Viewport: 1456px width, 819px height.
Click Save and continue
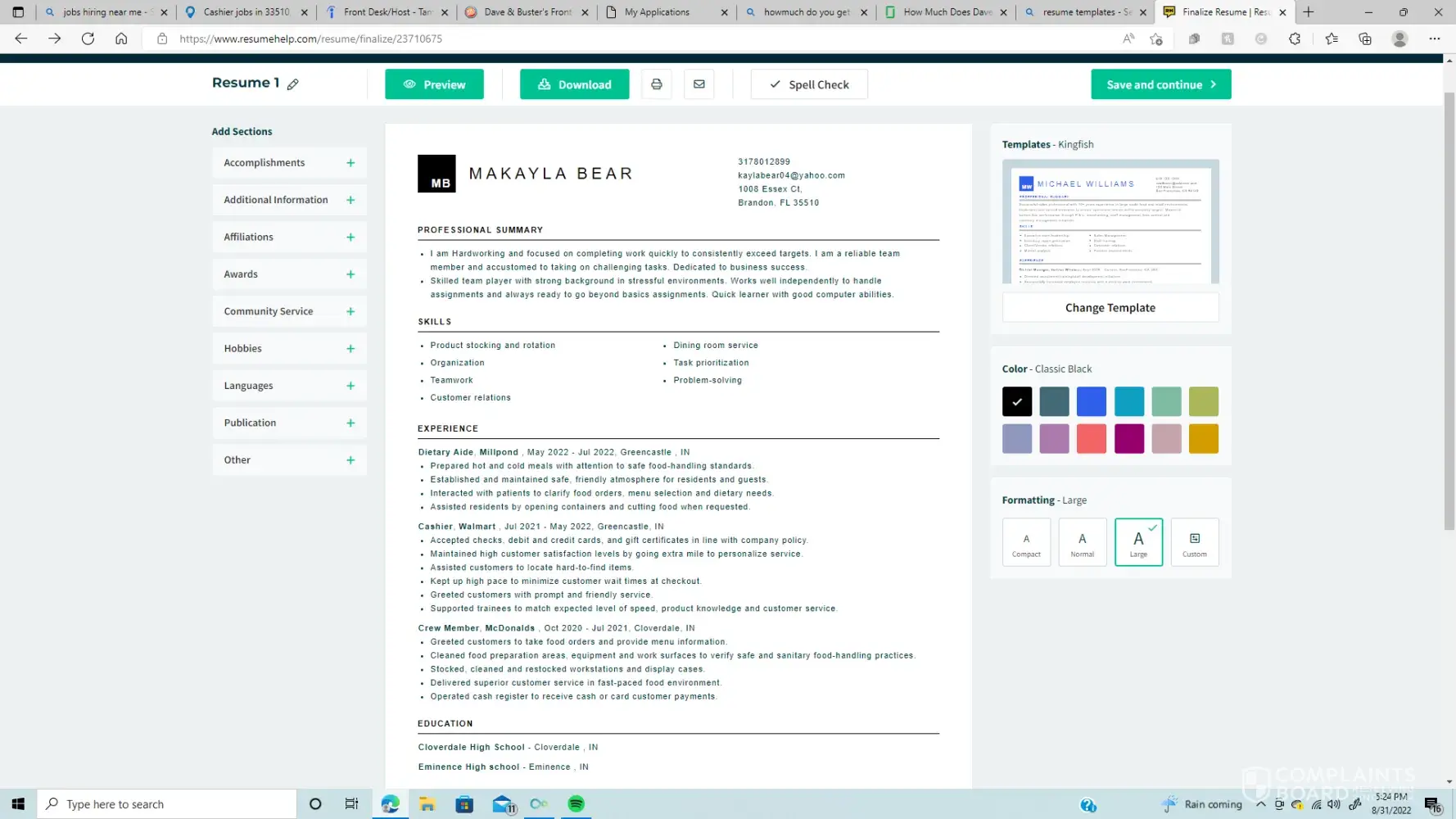click(x=1160, y=84)
